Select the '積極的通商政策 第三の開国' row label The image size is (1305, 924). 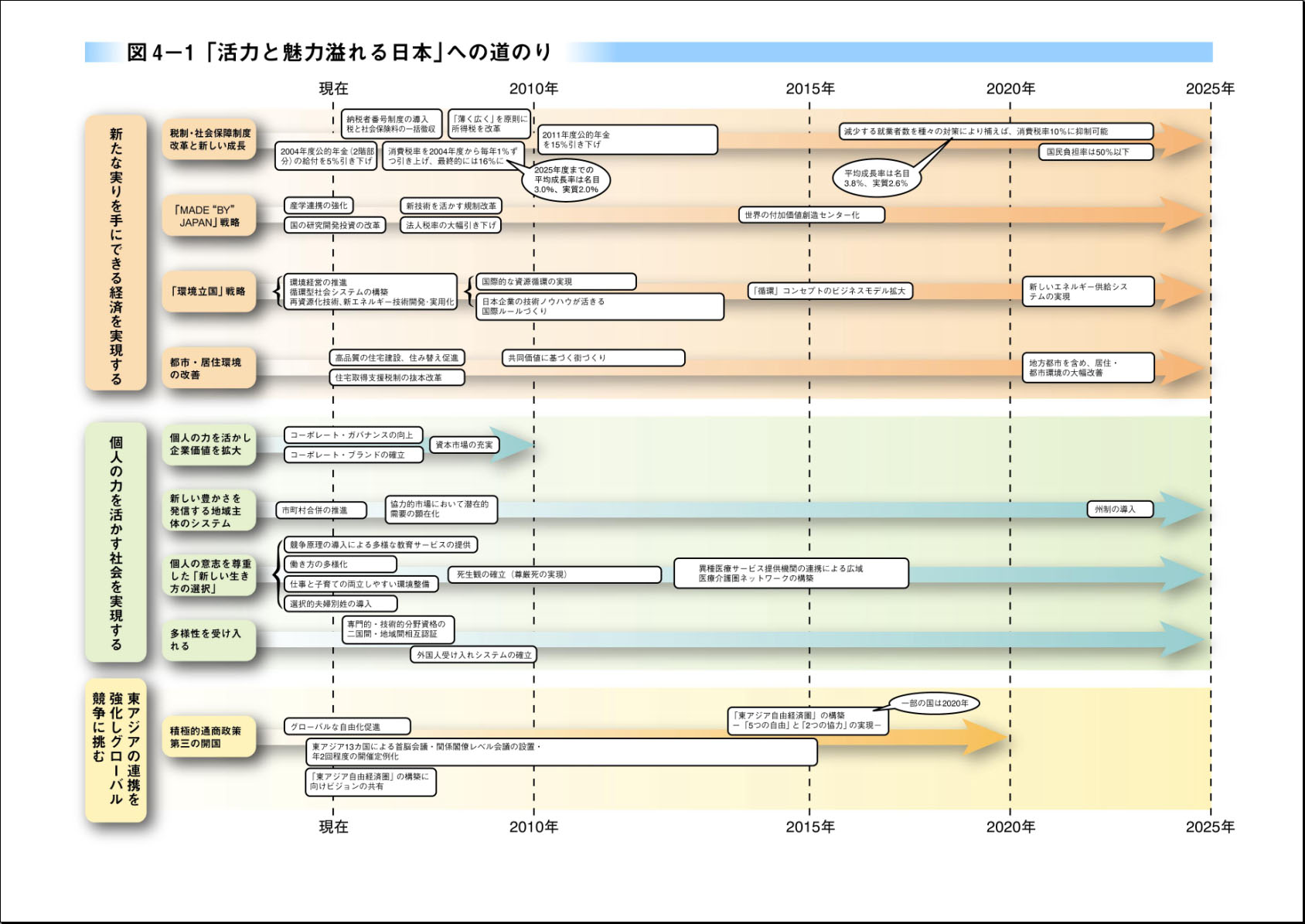[x=209, y=737]
